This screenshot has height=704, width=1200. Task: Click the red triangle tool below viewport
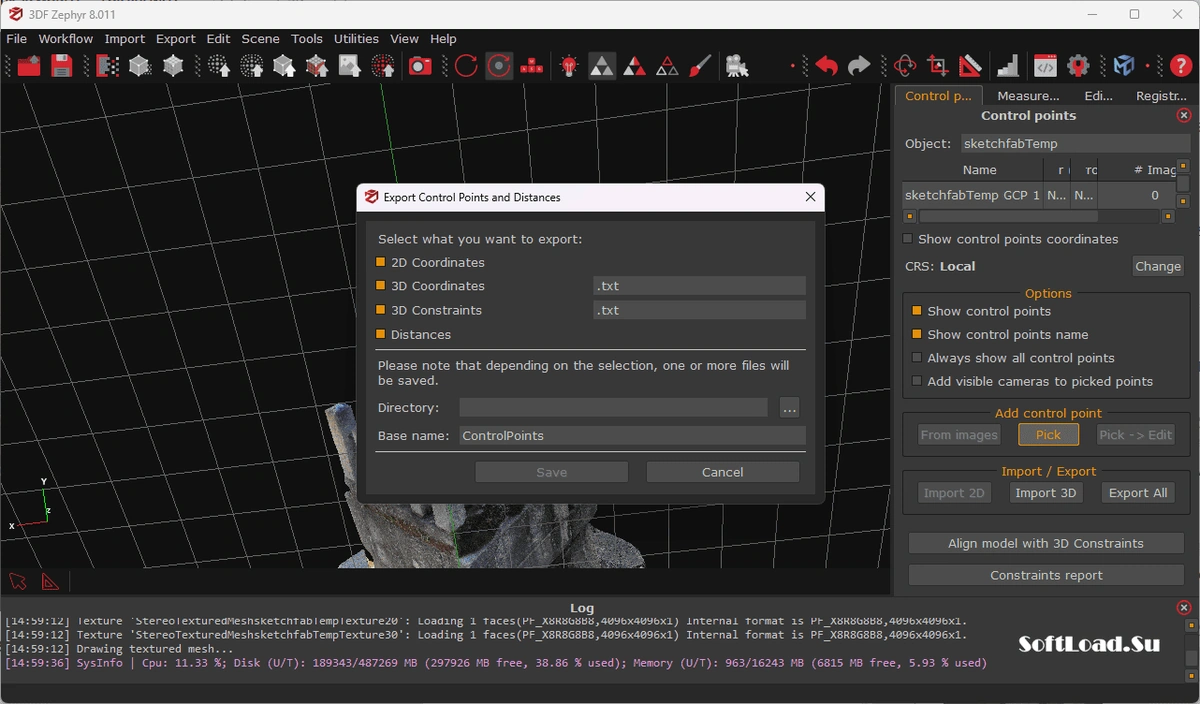pos(50,581)
